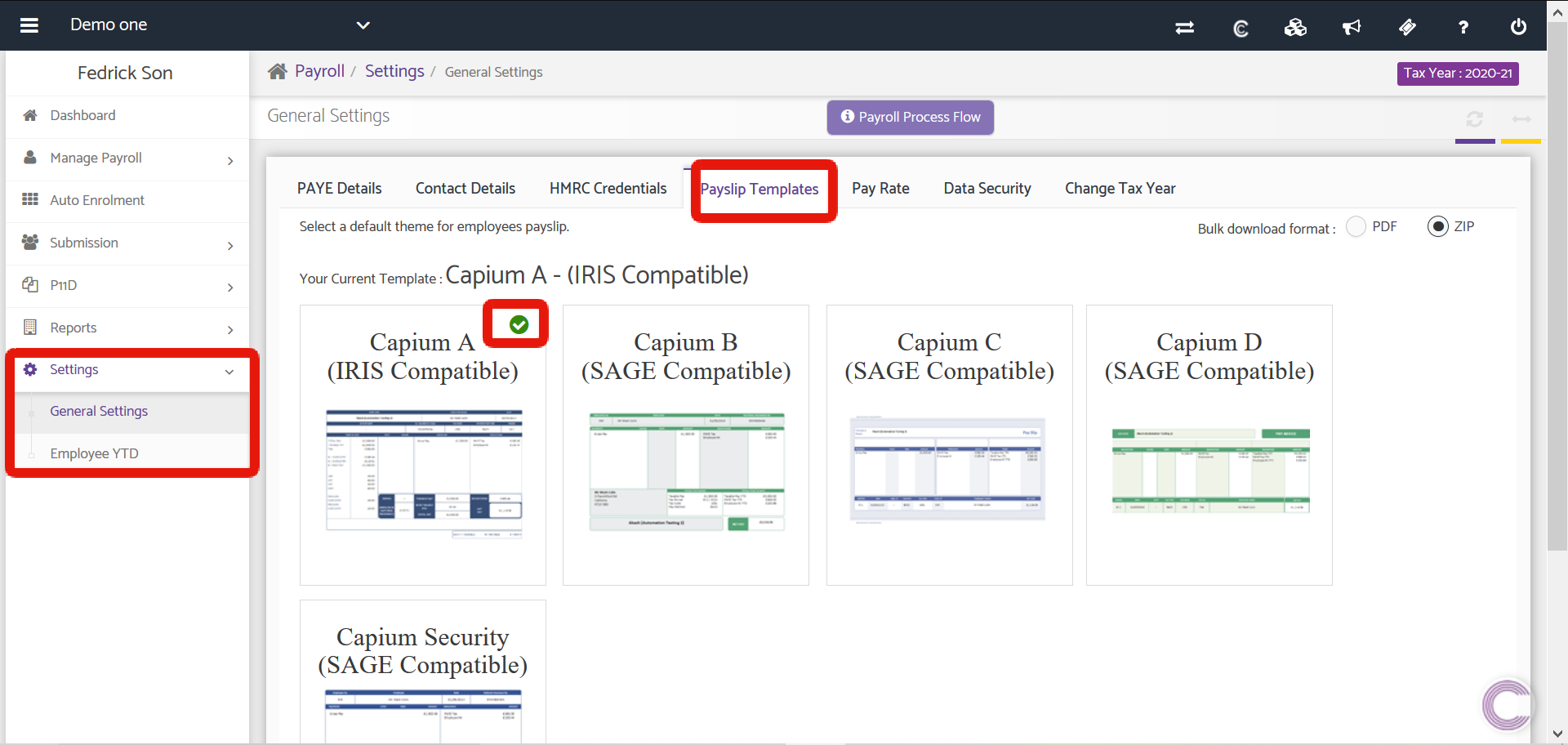Switch to Change Tax Year tab
1568x745 pixels.
[1120, 188]
